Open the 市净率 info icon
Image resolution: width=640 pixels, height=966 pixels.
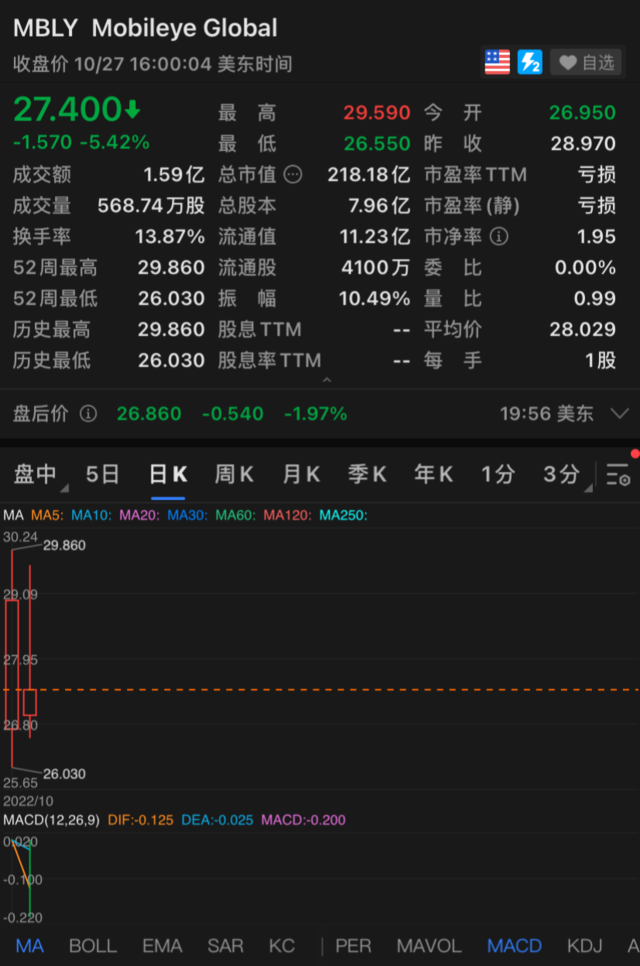(x=499, y=237)
